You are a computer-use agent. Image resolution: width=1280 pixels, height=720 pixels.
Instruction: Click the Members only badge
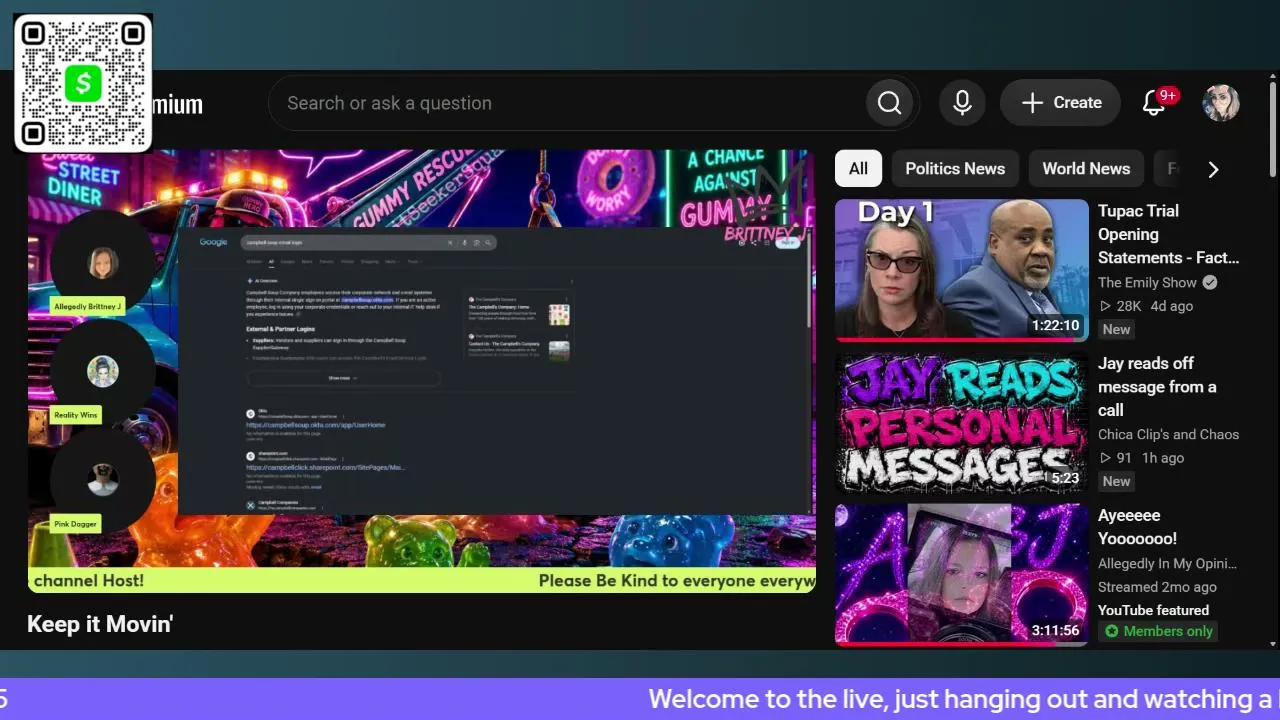click(x=1158, y=631)
